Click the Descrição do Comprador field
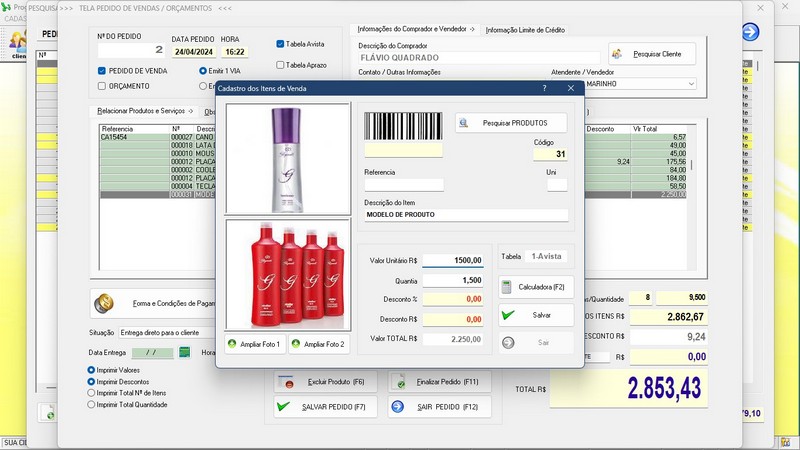Screen dimensions: 800x450 (479, 58)
